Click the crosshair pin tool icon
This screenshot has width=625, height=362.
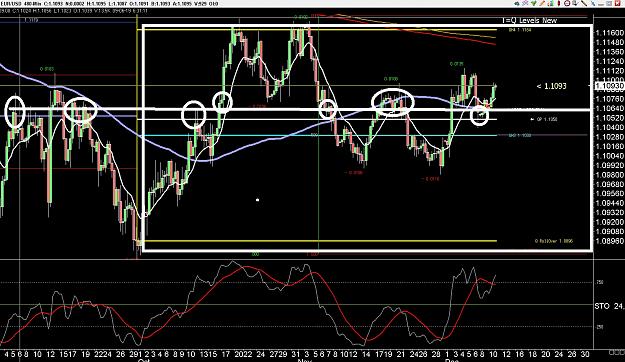[x=525, y=3]
